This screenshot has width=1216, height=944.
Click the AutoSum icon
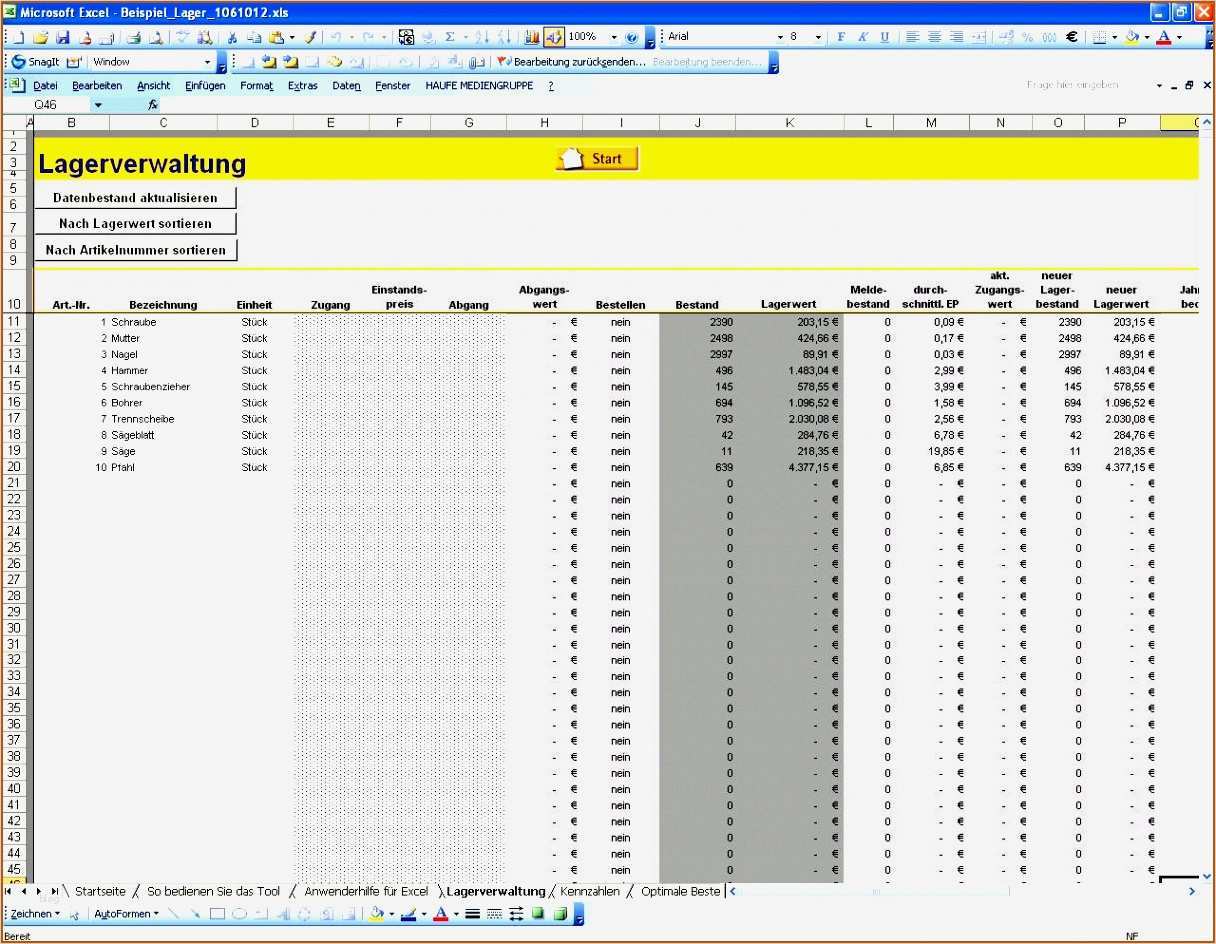coord(449,36)
